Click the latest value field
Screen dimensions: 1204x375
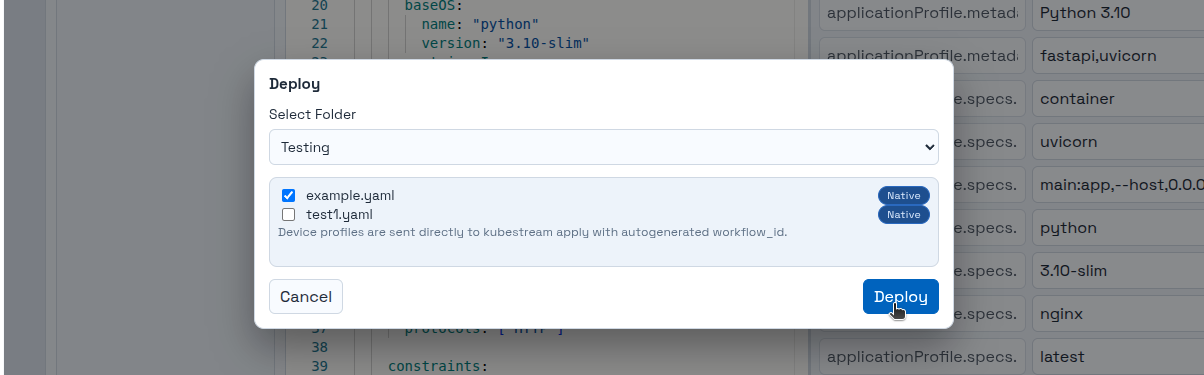(1118, 357)
